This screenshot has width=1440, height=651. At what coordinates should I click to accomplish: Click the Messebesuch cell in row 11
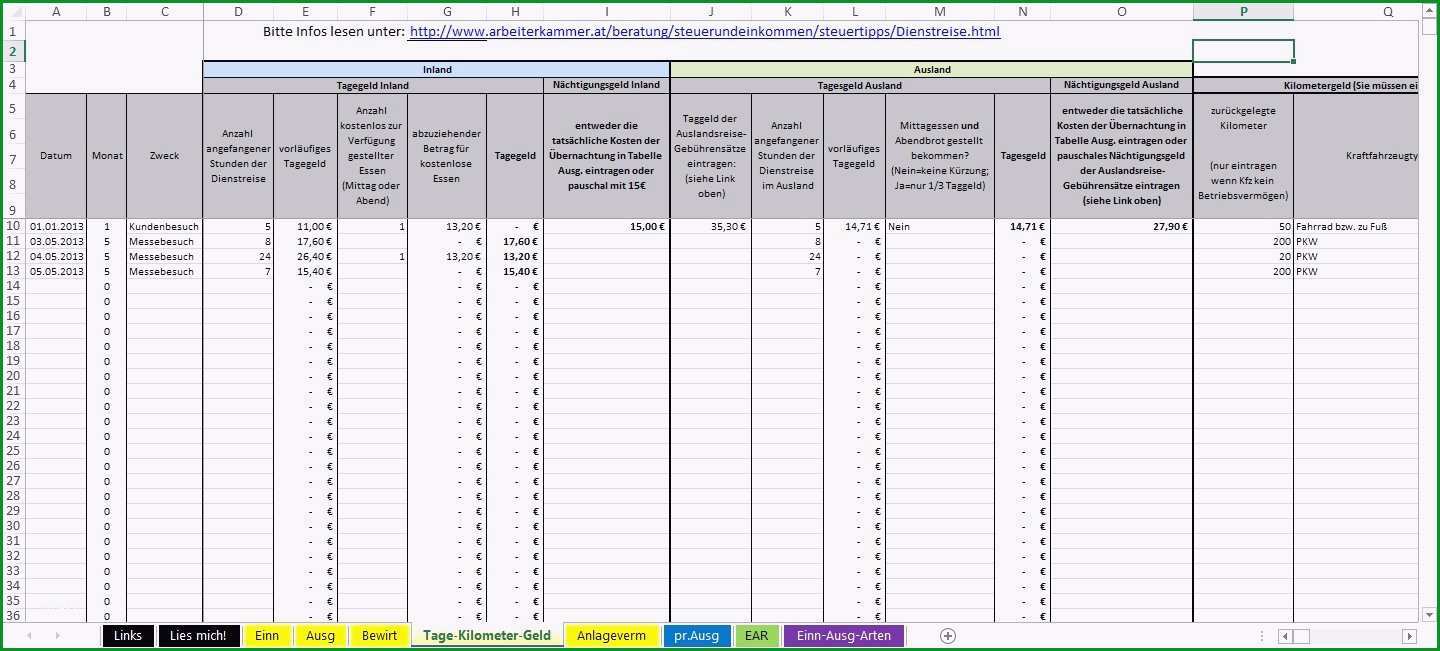click(x=165, y=242)
